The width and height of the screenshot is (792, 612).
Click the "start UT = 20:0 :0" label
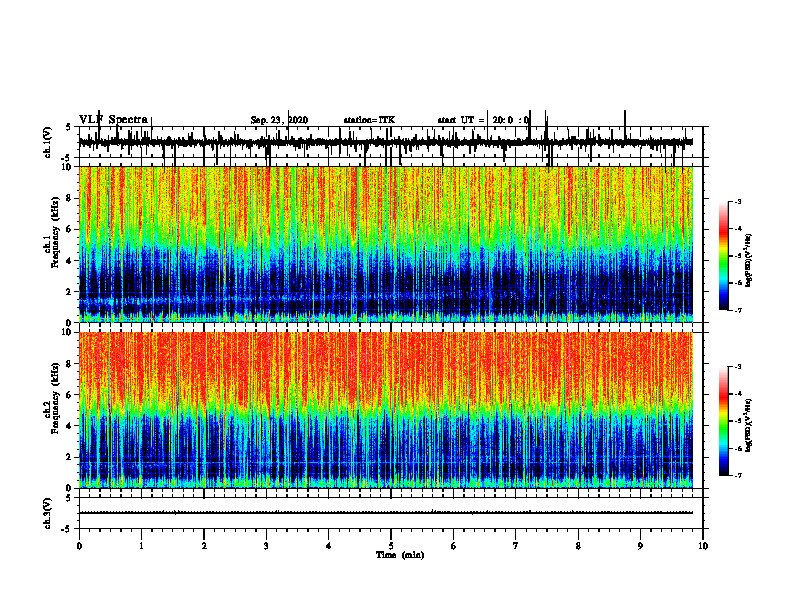click(483, 120)
